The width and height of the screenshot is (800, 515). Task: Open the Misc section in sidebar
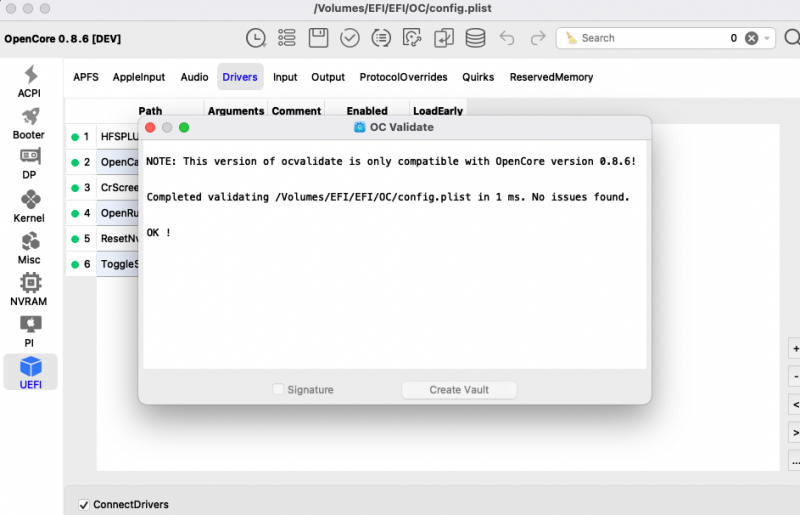(30, 248)
